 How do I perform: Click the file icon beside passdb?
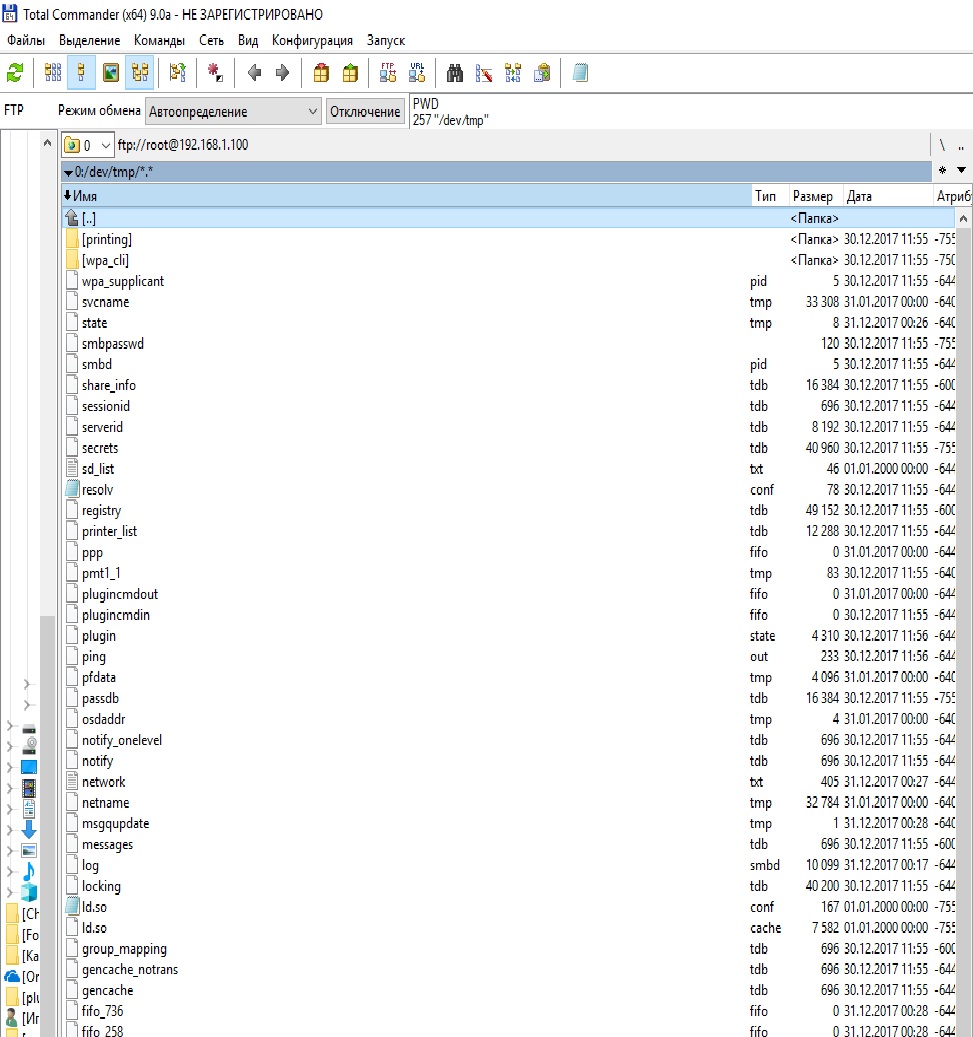pyautogui.click(x=72, y=698)
